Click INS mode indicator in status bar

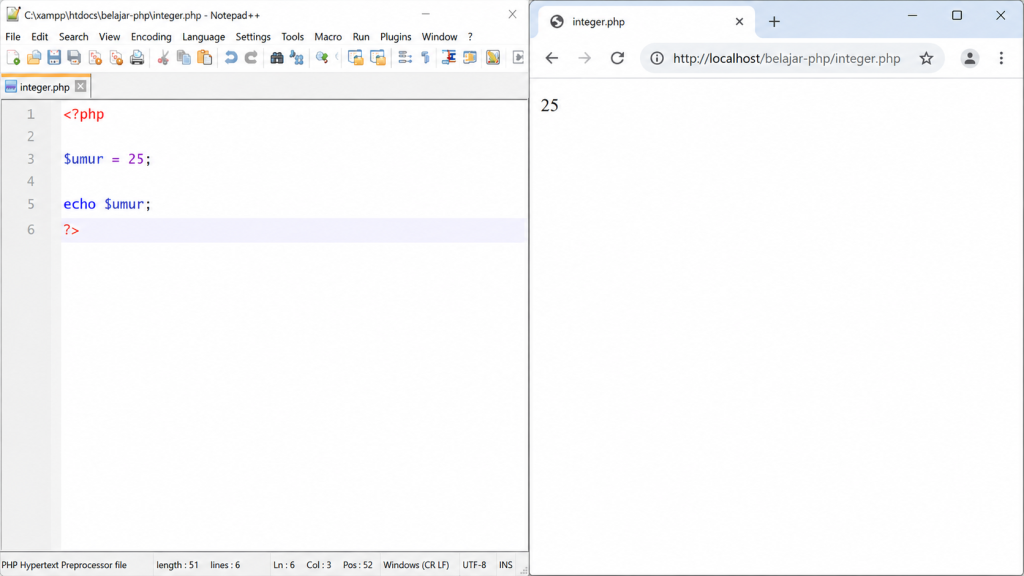pos(505,565)
